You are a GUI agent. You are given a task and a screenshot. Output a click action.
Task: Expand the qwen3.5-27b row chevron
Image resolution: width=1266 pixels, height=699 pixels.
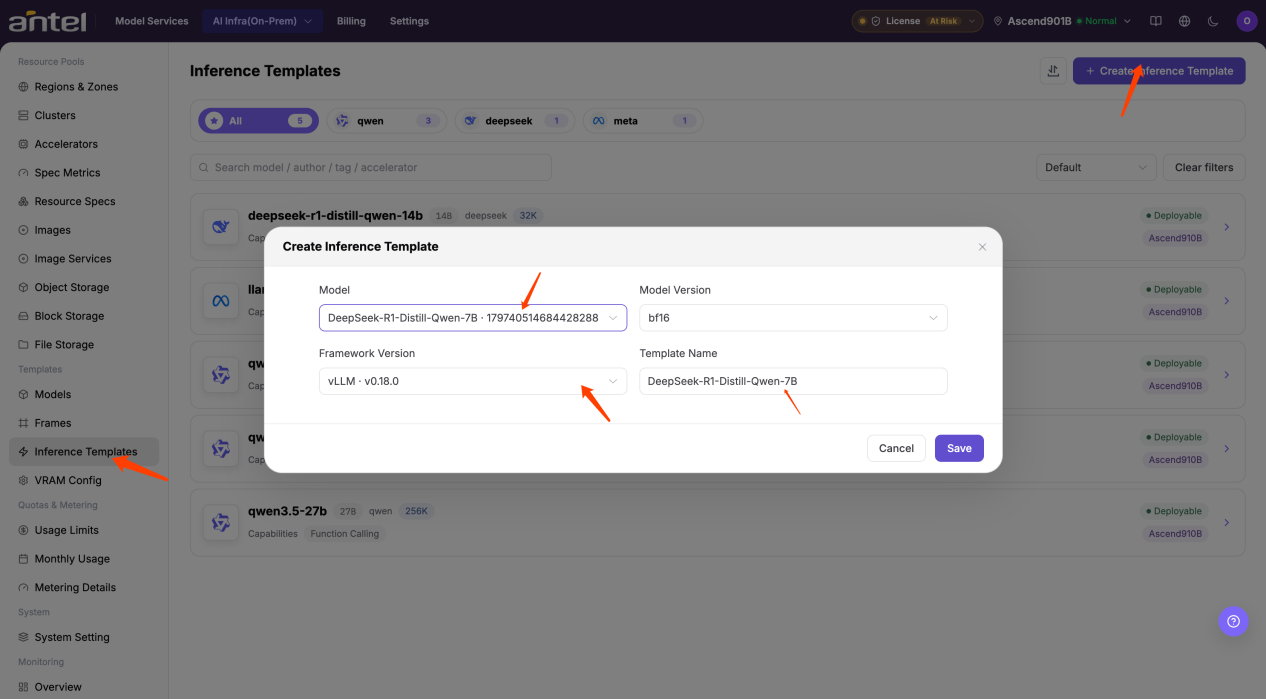[x=1227, y=522]
